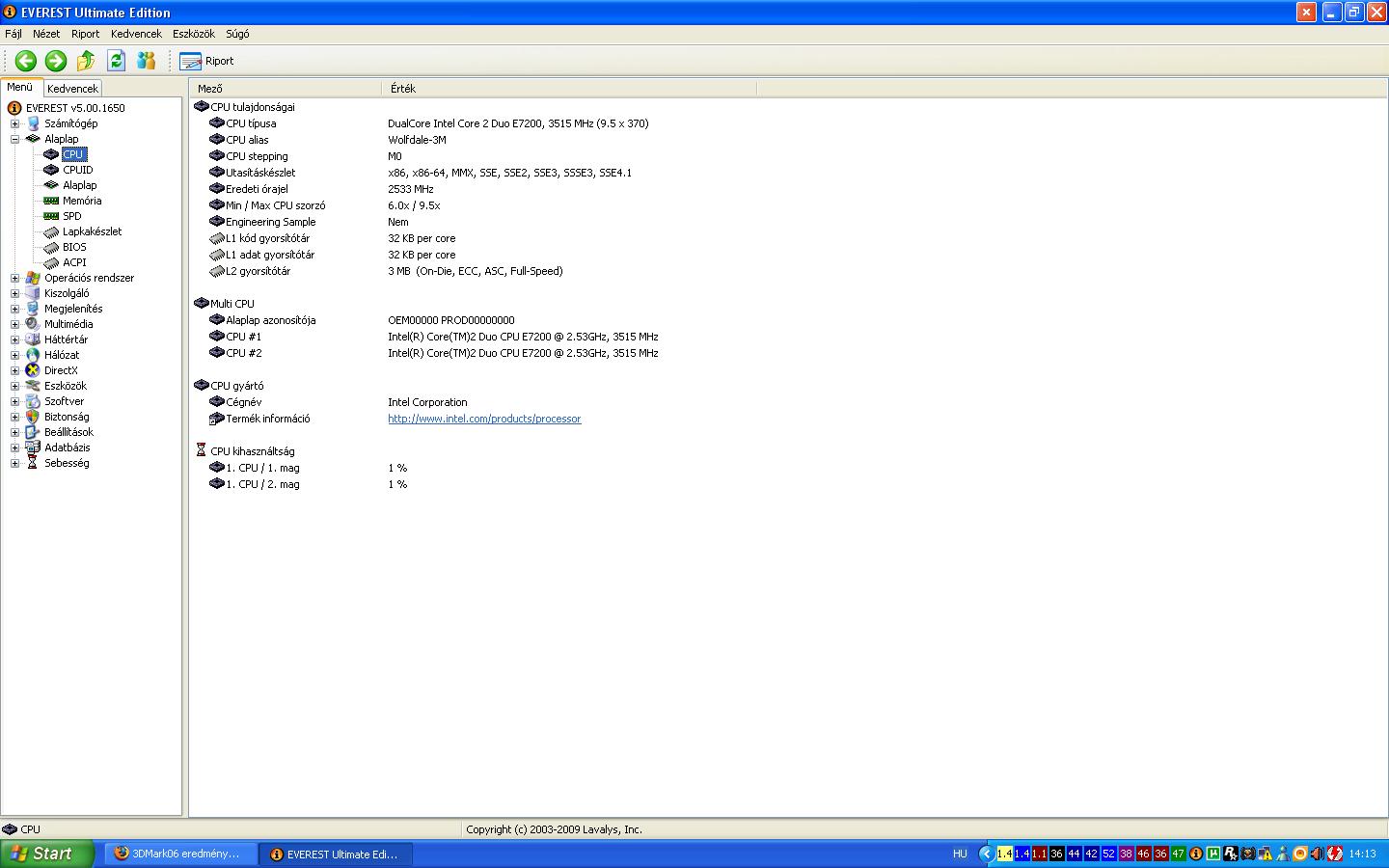The width and height of the screenshot is (1389, 868).
Task: Click the green Back arrow toolbar button
Action: click(26, 61)
